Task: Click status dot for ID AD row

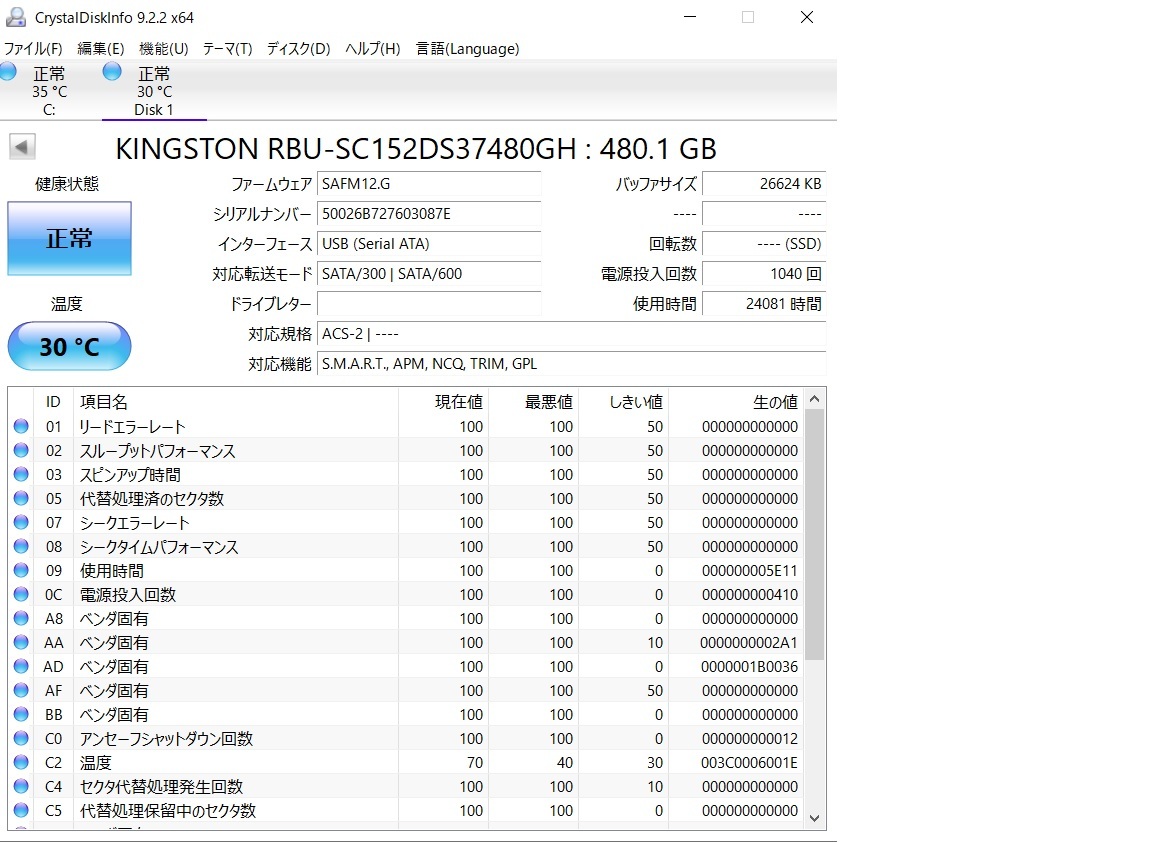Action: (21, 666)
